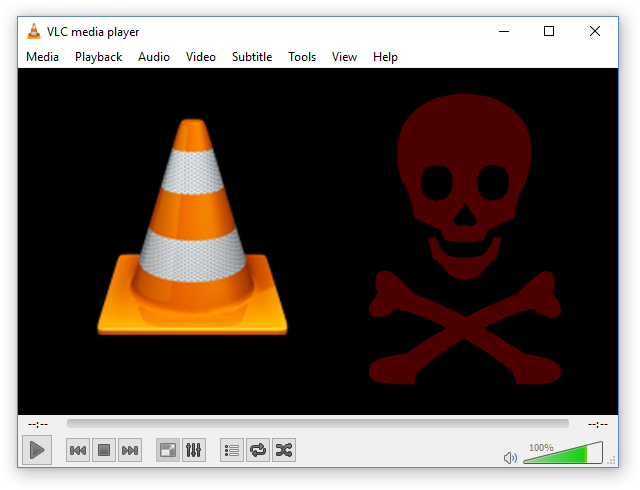
Task: Open the Help menu
Action: point(385,57)
